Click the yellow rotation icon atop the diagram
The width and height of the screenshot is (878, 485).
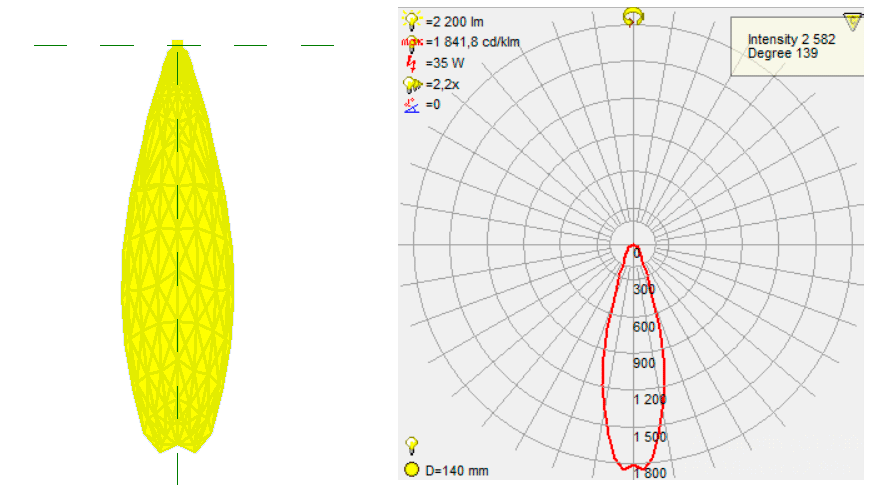(x=633, y=17)
